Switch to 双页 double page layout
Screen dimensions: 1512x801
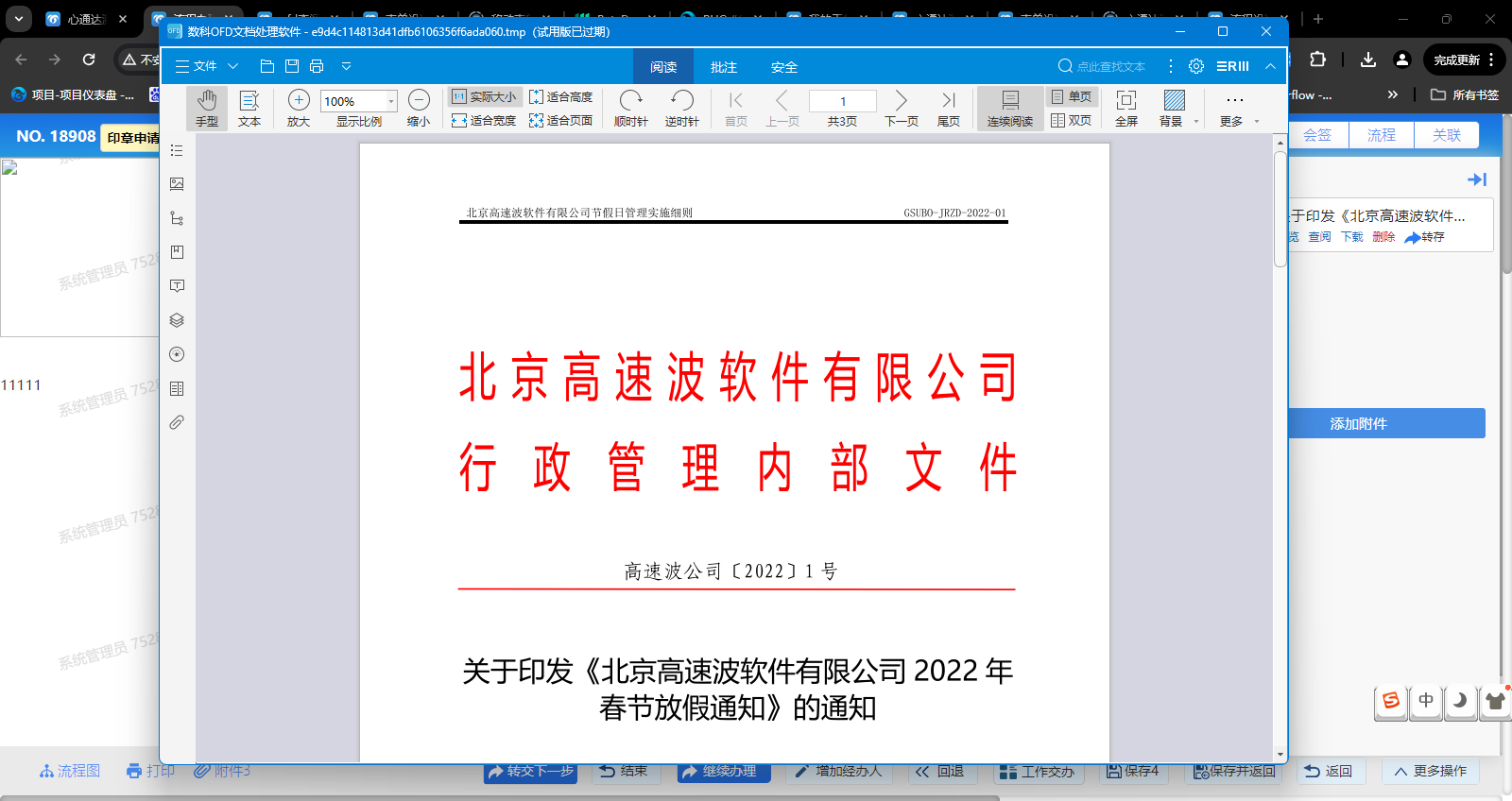click(x=1072, y=120)
